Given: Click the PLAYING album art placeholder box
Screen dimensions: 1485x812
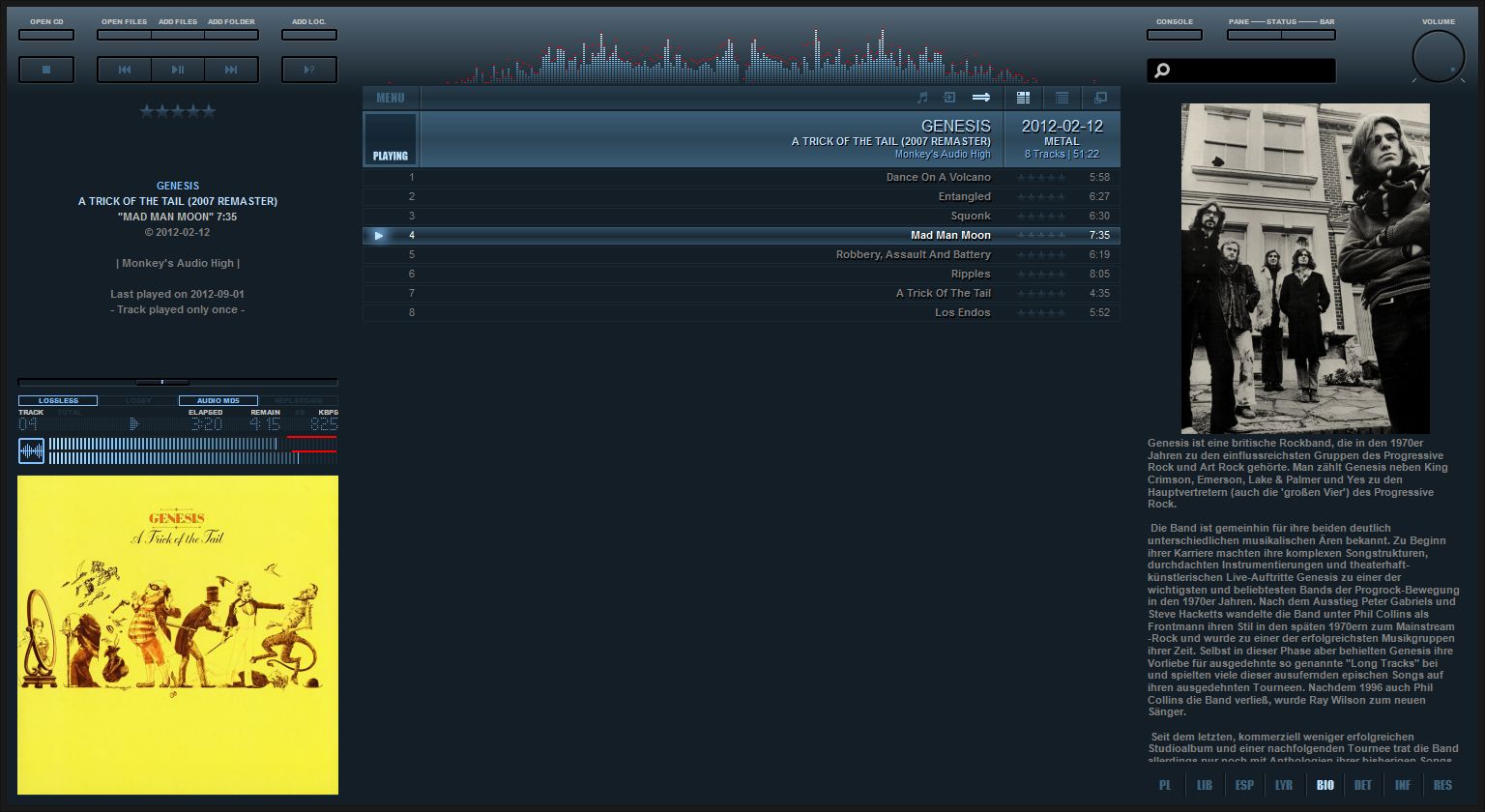Looking at the screenshot, I should point(391,139).
